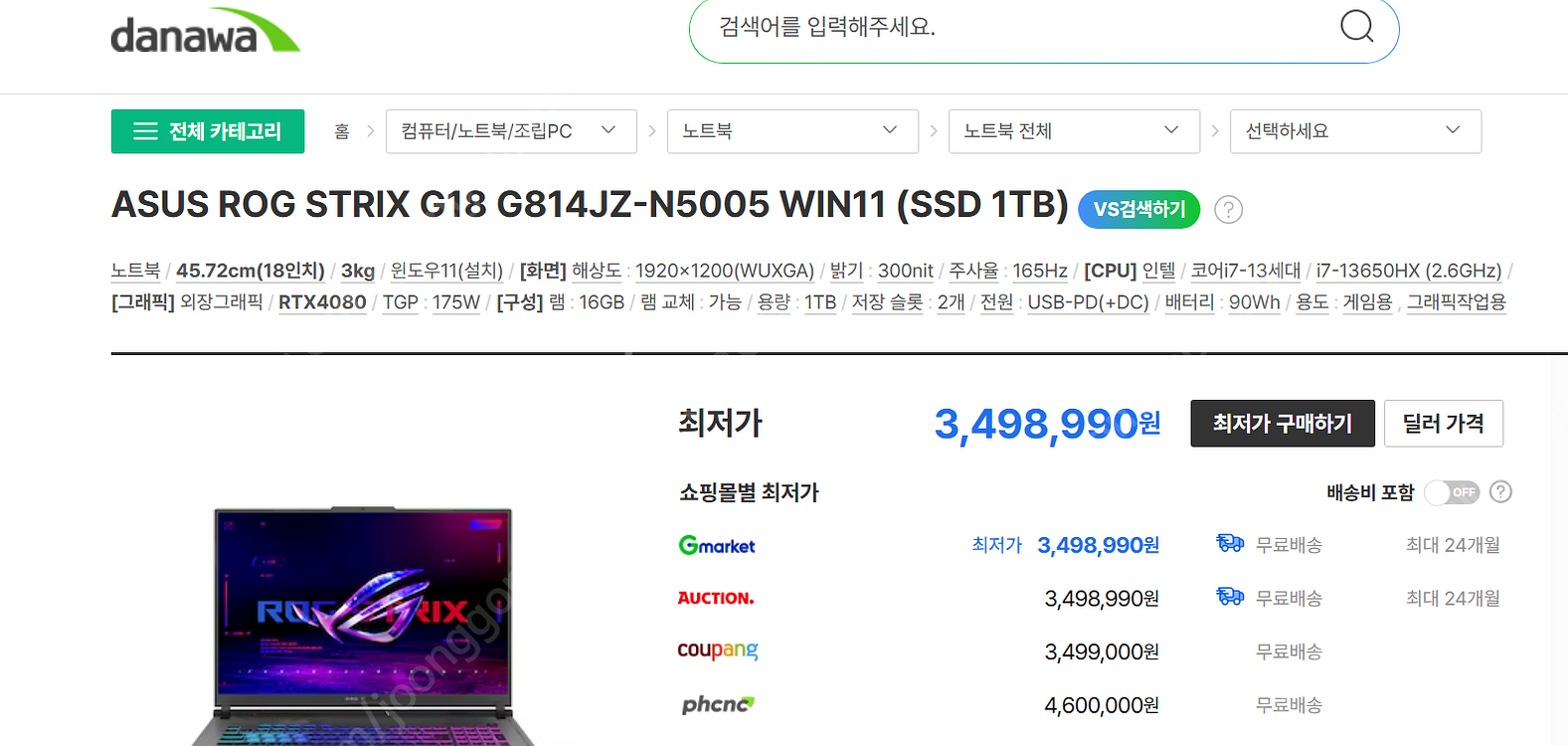The image size is (1568, 746).
Task: Open the Coupang shop logo
Action: (717, 652)
